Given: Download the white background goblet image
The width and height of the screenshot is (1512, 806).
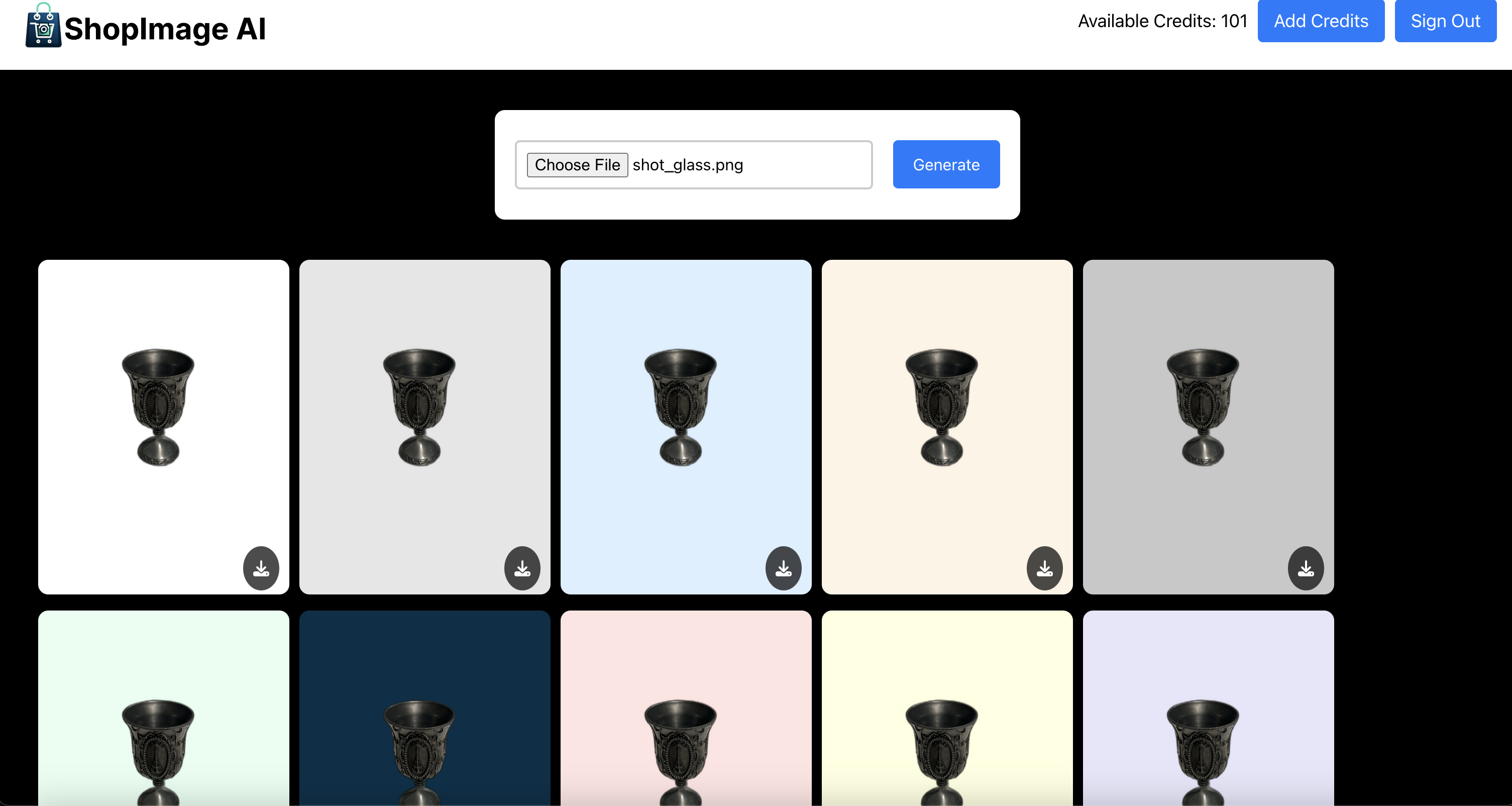Looking at the screenshot, I should [261, 568].
